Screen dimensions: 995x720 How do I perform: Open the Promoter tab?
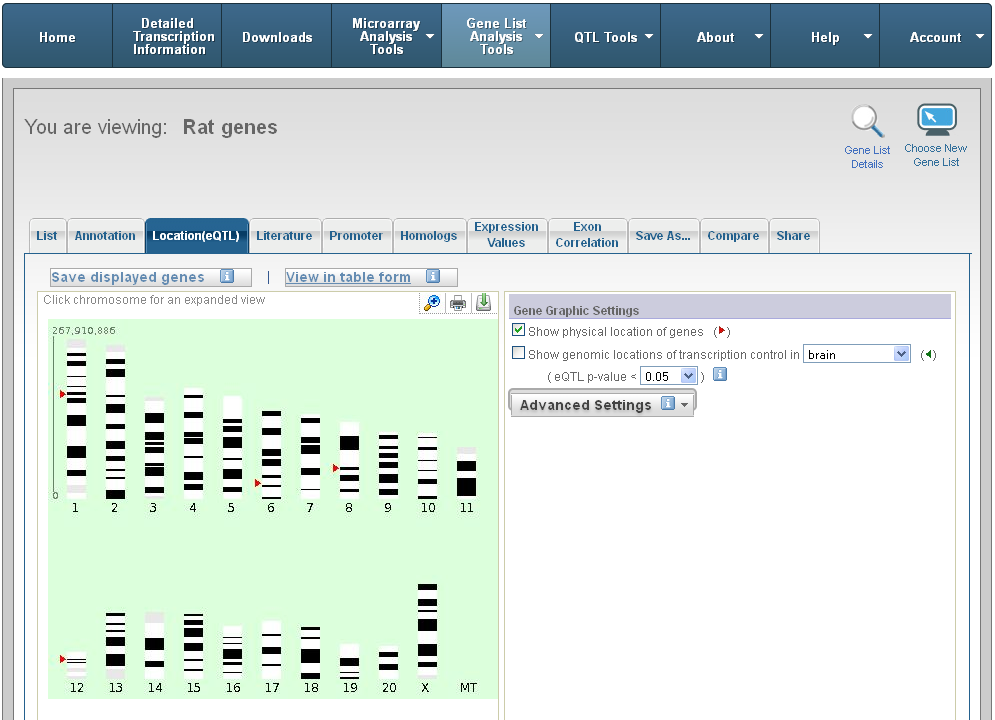point(356,236)
